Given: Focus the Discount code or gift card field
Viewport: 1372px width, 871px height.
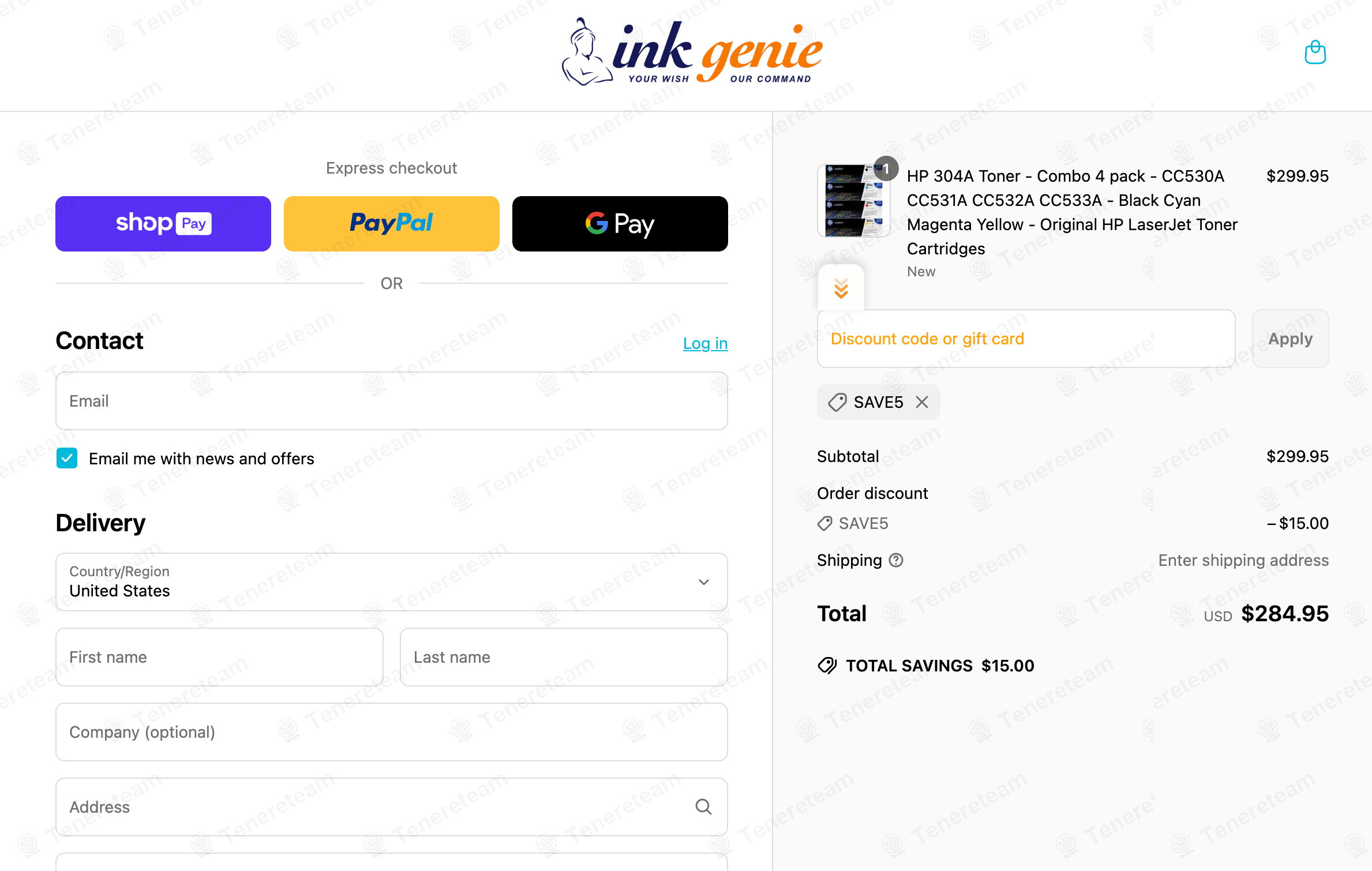Looking at the screenshot, I should (x=1026, y=339).
